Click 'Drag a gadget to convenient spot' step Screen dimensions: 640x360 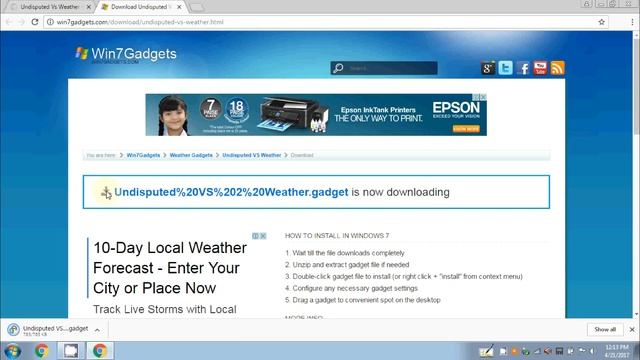click(367, 300)
